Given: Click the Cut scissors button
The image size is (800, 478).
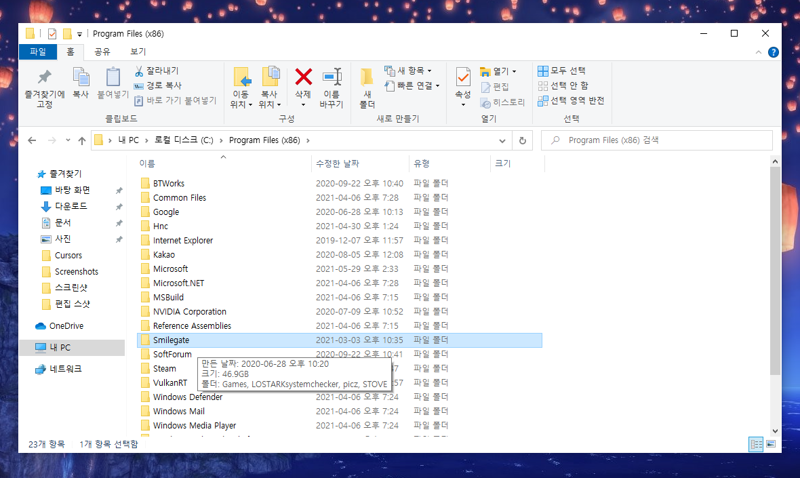Looking at the screenshot, I should point(157,71).
